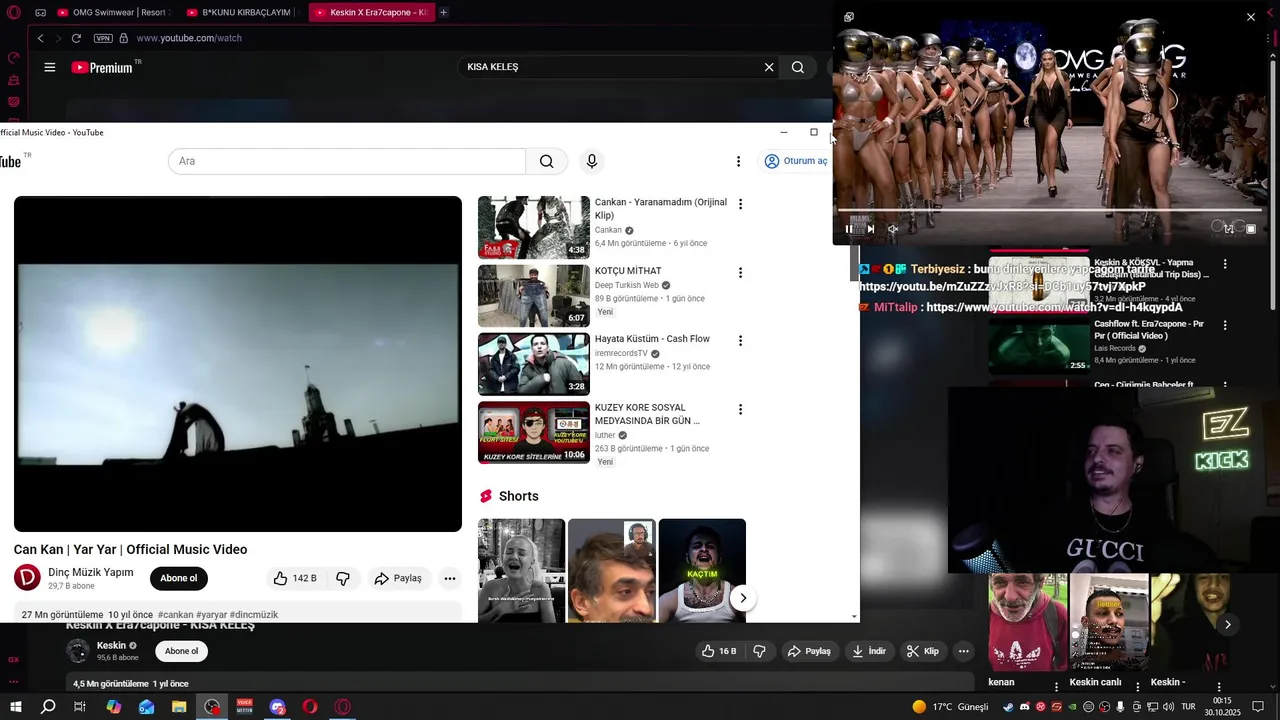Skip to next video in pop-out player
This screenshot has width=1280, height=720.
[x=871, y=229]
